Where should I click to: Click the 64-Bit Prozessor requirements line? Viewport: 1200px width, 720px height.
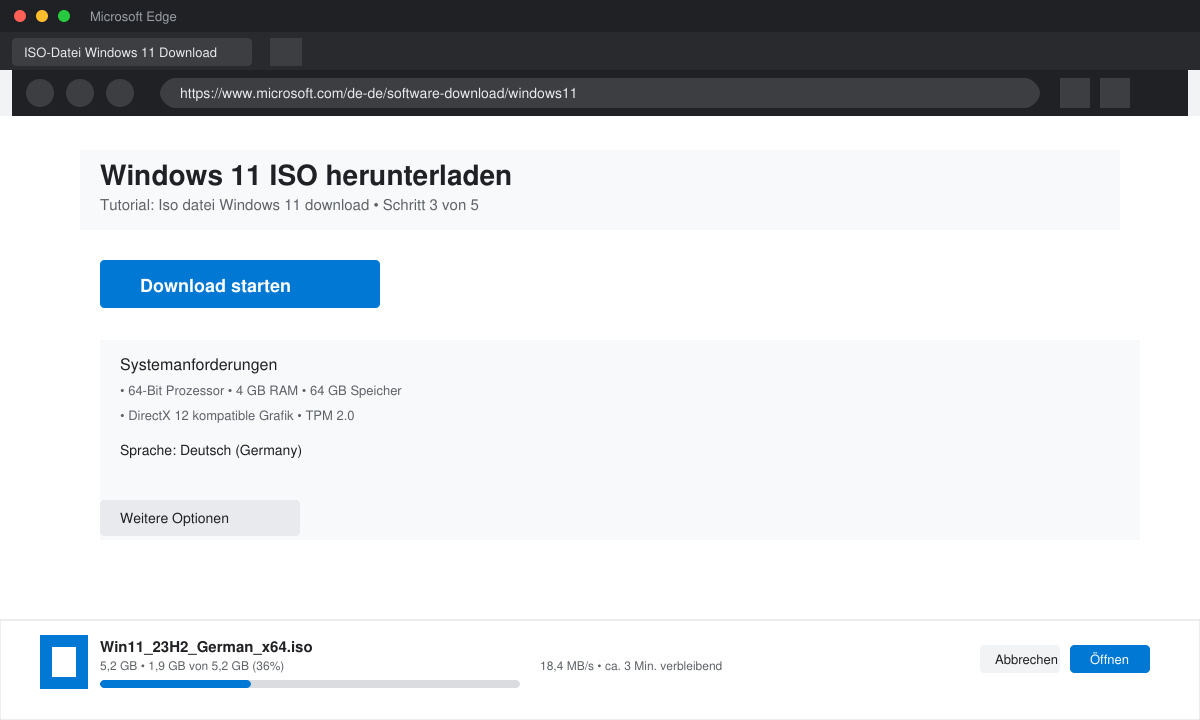(261, 390)
